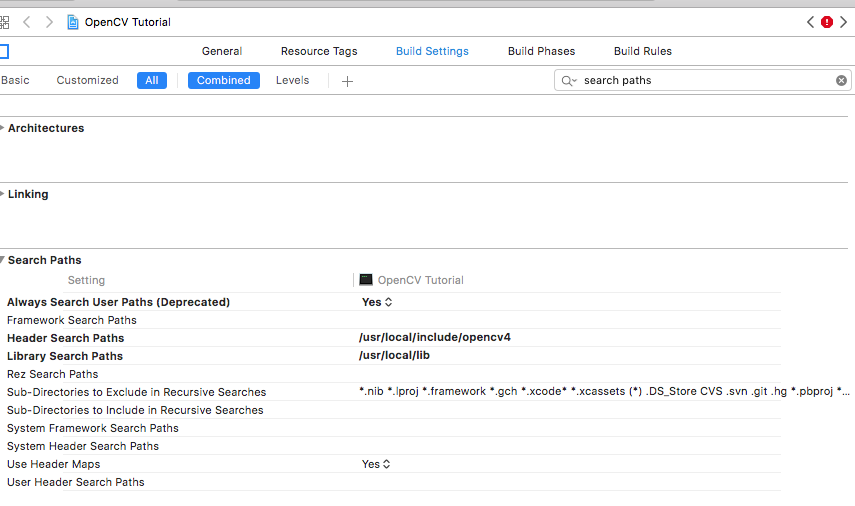Click the red error issue indicator
This screenshot has width=855, height=506.
click(827, 22)
